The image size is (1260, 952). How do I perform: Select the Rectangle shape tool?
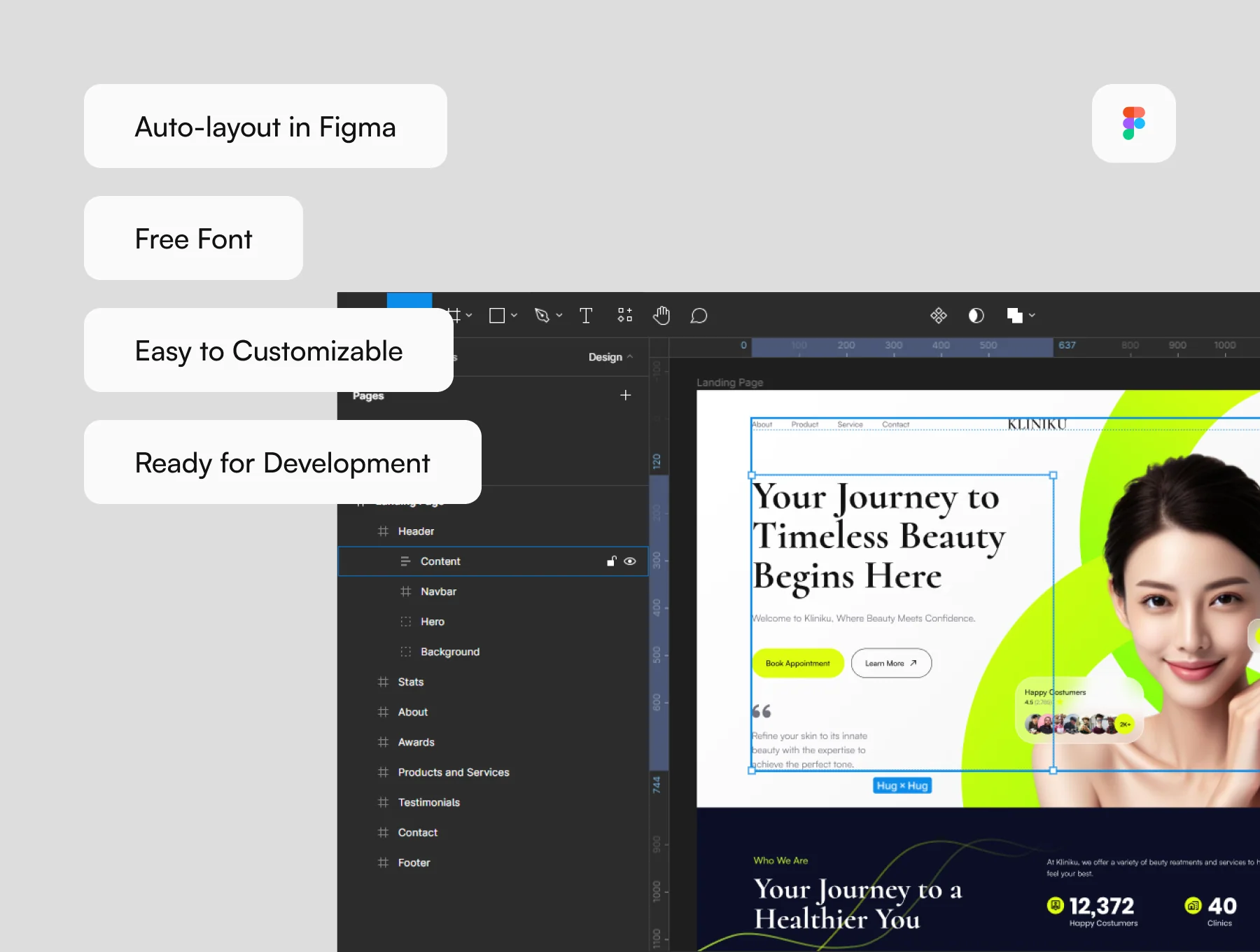pos(497,316)
